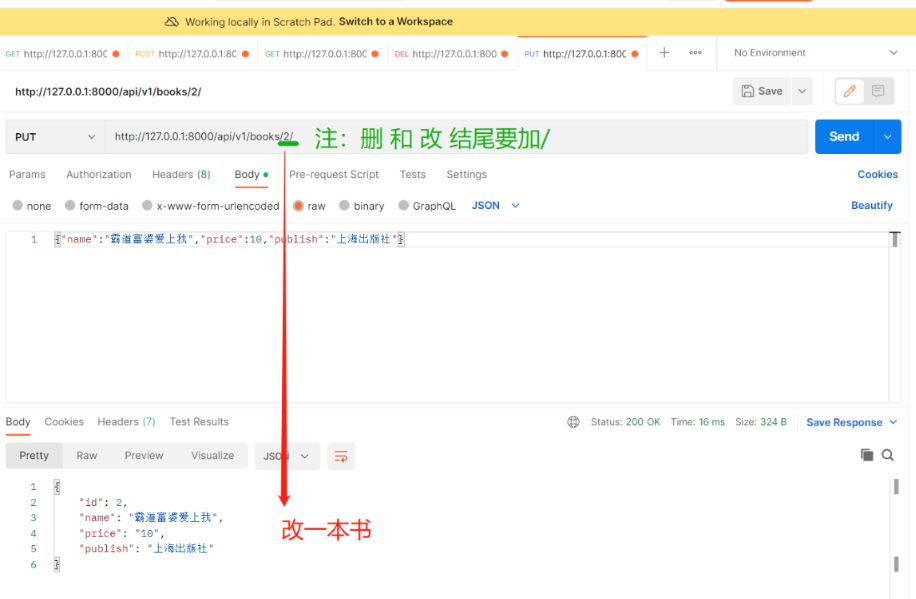Click the response line "price": "10"

pyautogui.click(x=122, y=534)
